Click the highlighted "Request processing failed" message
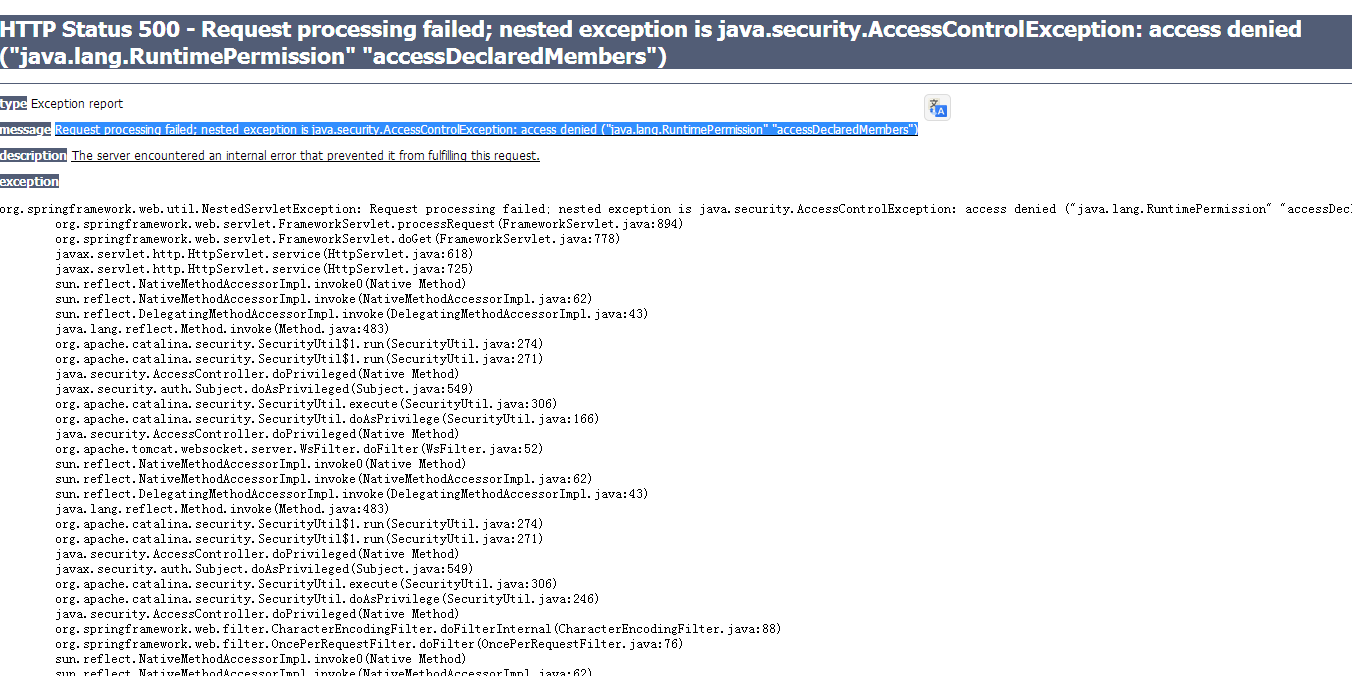1352x676 pixels. (x=486, y=130)
